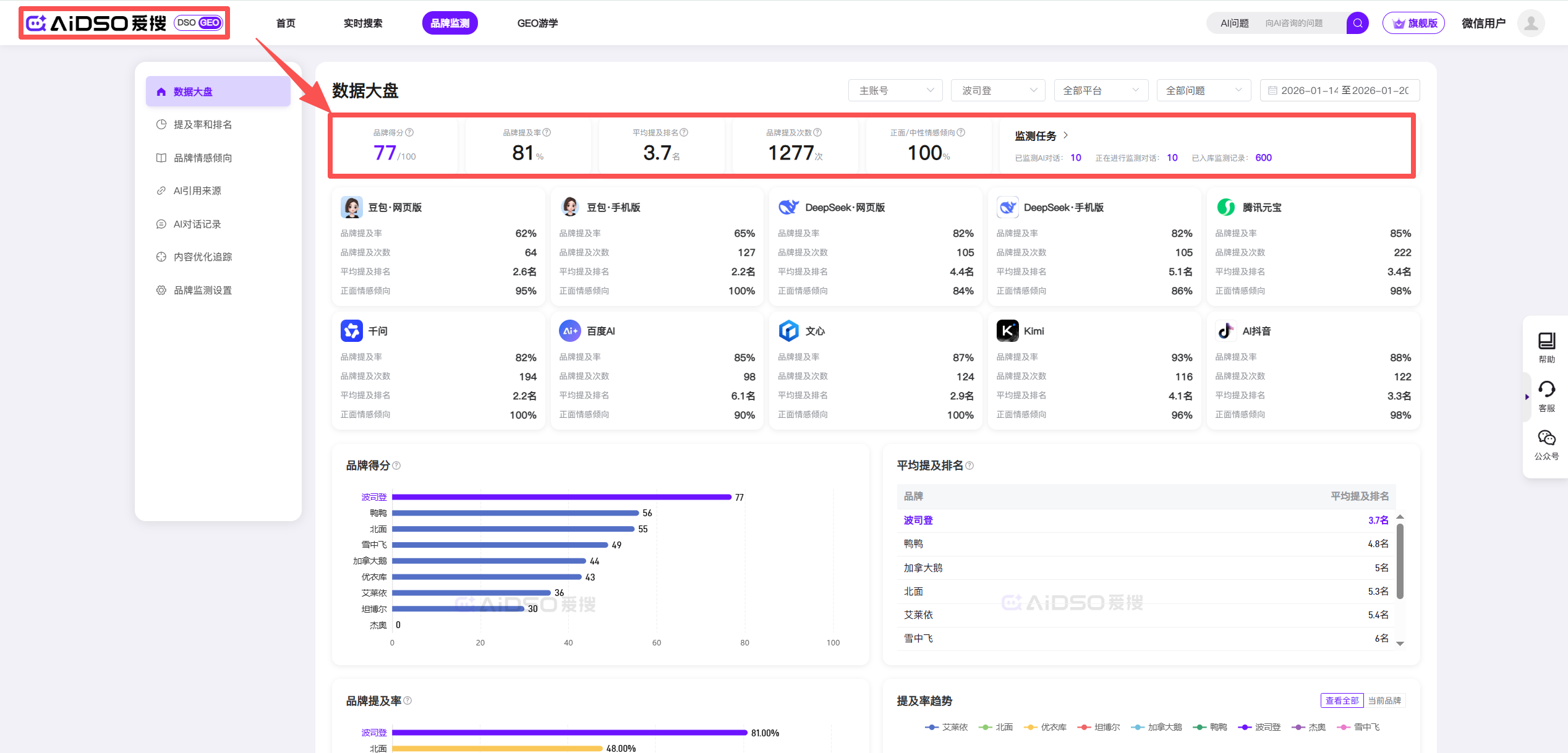Toggle 波司登 legend in trend chart
This screenshot has width=1568, height=753.
(1259, 727)
